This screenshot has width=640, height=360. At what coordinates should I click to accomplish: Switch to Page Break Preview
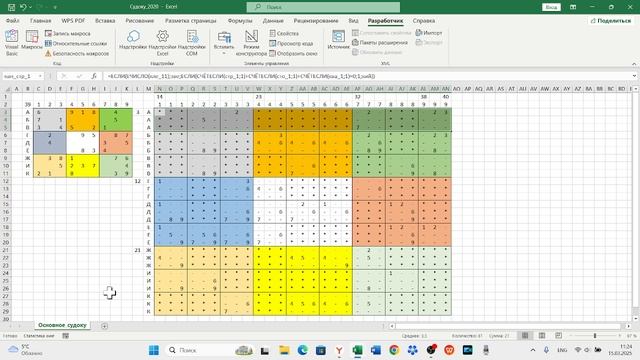[558, 336]
